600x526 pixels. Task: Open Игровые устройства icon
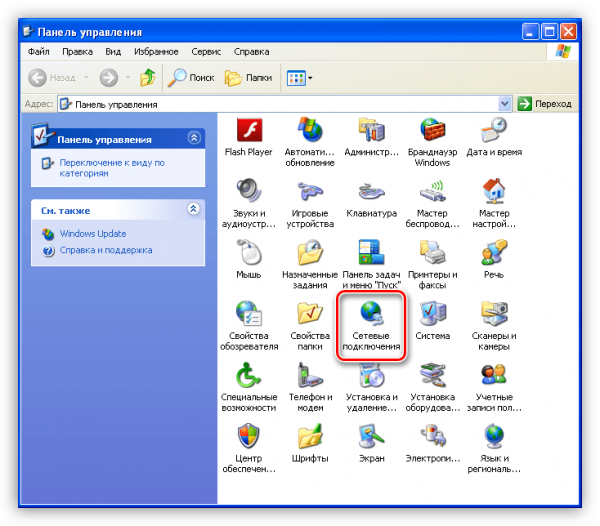[x=310, y=191]
